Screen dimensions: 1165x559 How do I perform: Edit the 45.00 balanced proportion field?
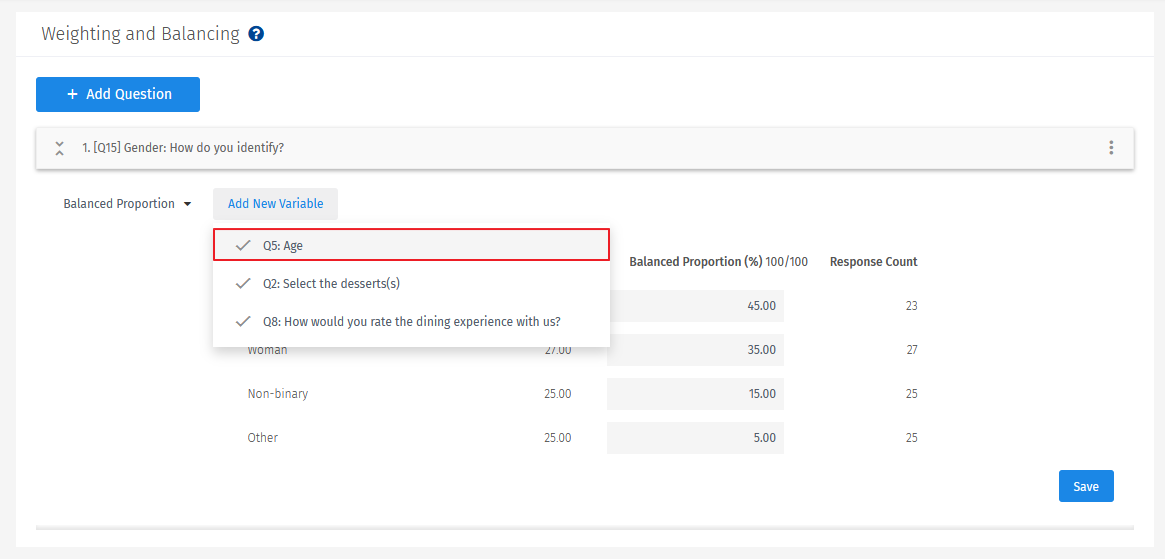point(696,306)
